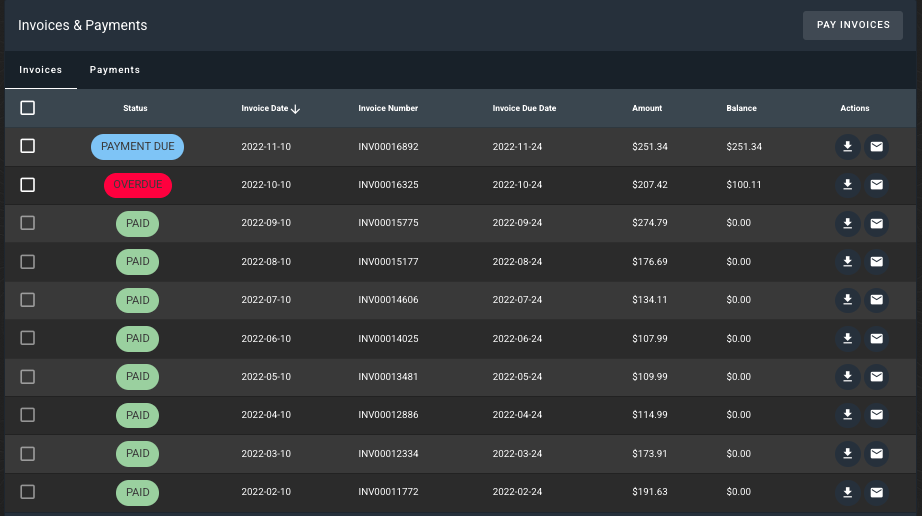Viewport: 922px width, 516px height.
Task: Check the select-all header checkbox
Action: pyautogui.click(x=28, y=108)
